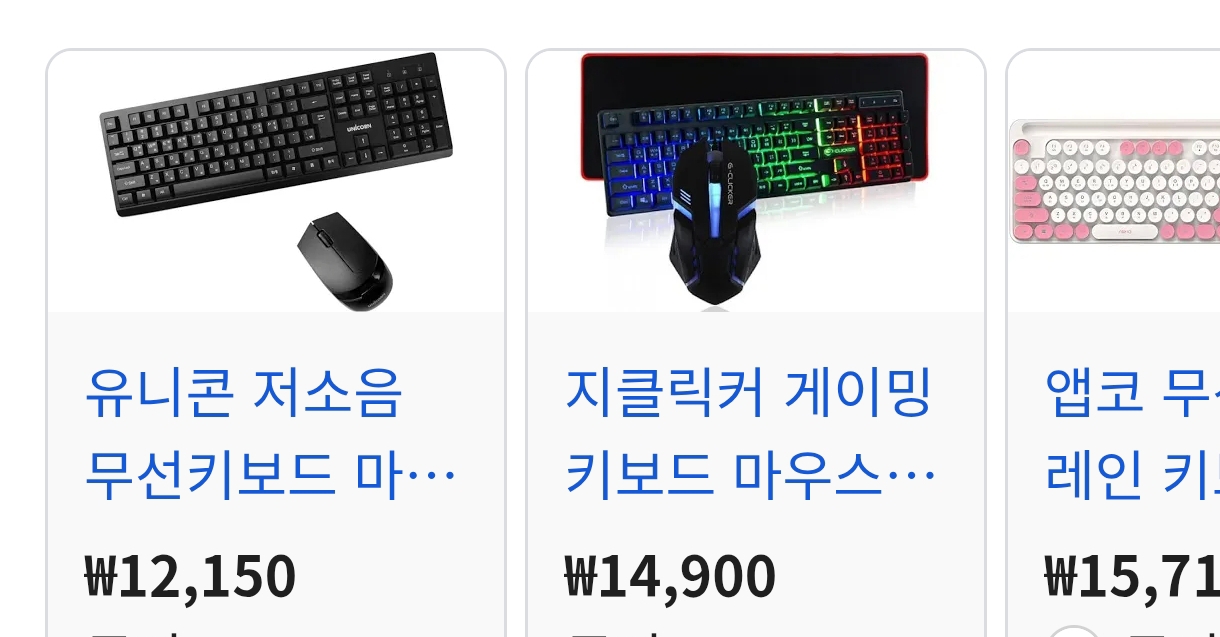Select the 무선키보드 마… title line
The height and width of the screenshot is (637, 1220).
point(270,476)
